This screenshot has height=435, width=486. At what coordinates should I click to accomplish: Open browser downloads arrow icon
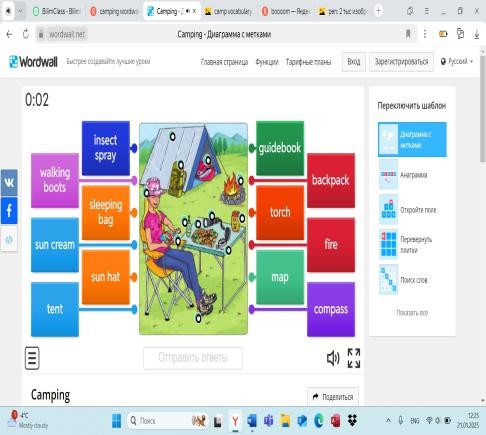(x=477, y=34)
